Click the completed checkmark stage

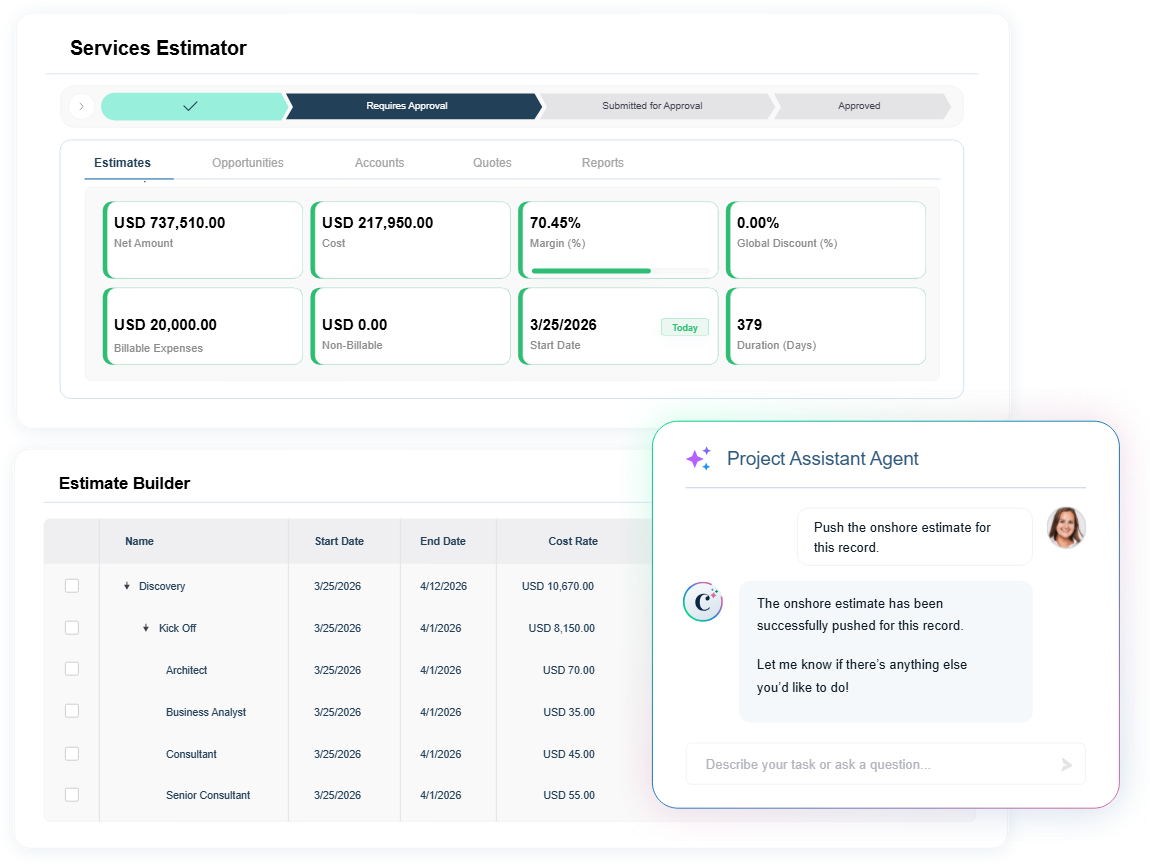[192, 106]
